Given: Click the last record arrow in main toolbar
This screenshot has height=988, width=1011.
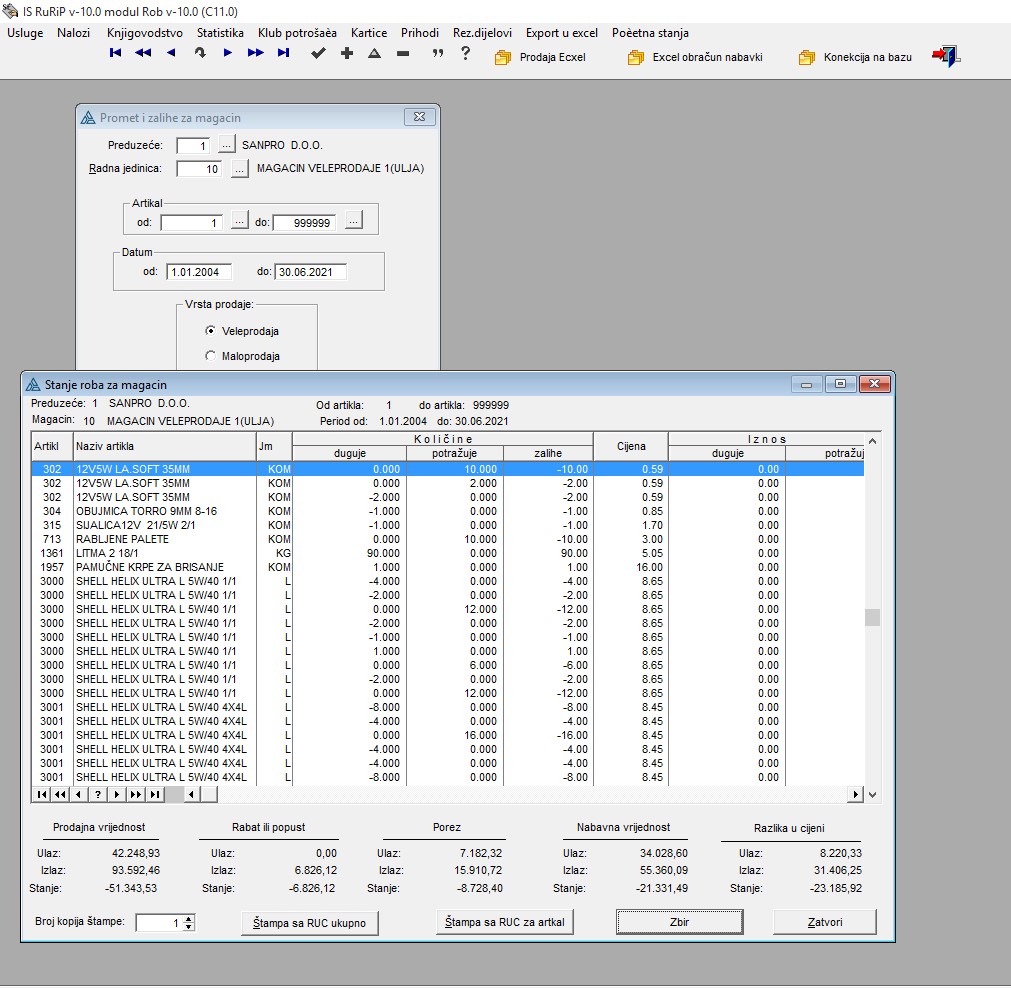Looking at the screenshot, I should tap(284, 53).
